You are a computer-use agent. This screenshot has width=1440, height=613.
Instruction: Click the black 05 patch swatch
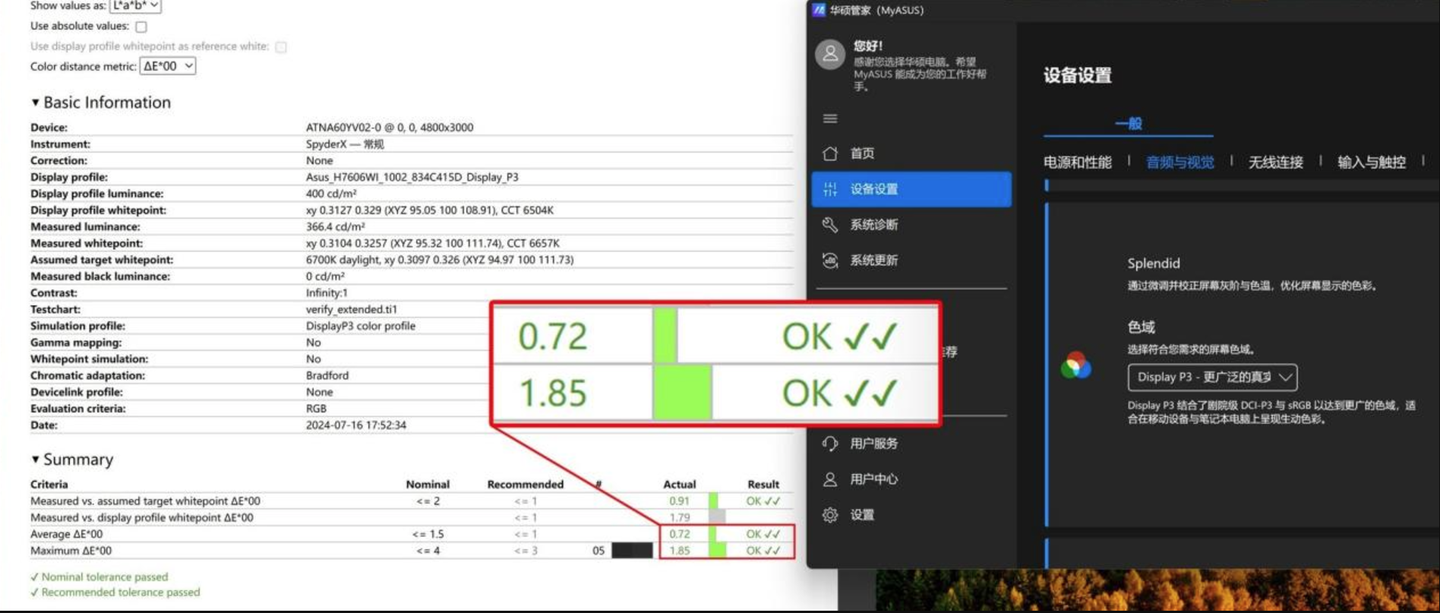click(632, 551)
